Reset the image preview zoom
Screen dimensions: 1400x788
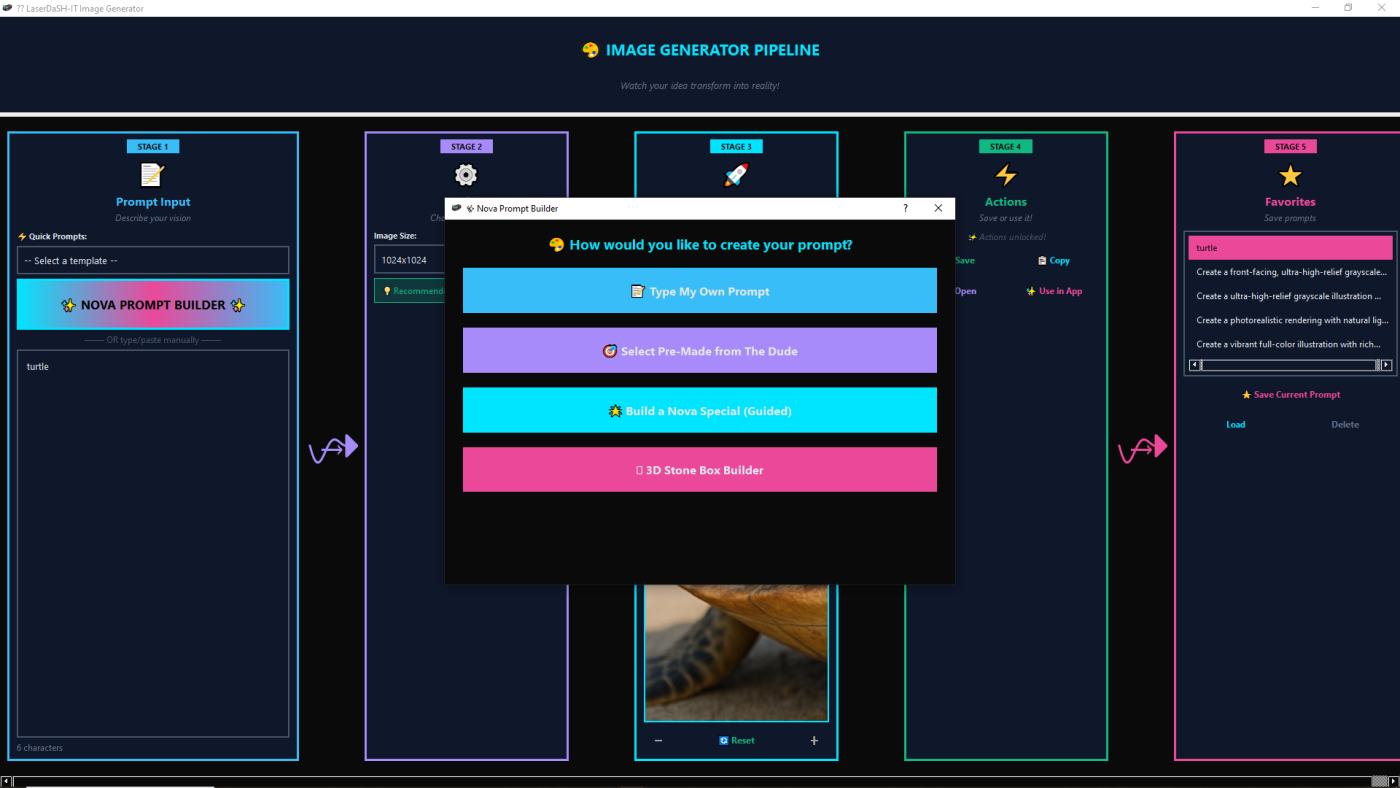coord(737,741)
